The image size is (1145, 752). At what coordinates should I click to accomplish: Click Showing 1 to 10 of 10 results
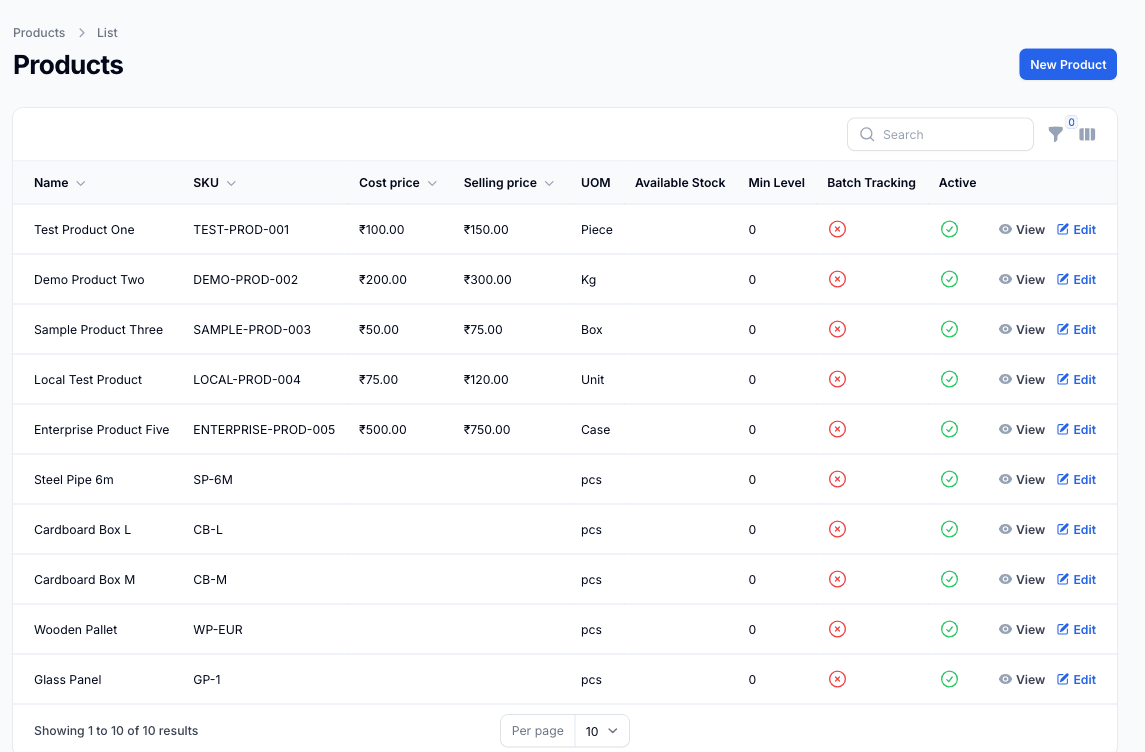point(116,731)
